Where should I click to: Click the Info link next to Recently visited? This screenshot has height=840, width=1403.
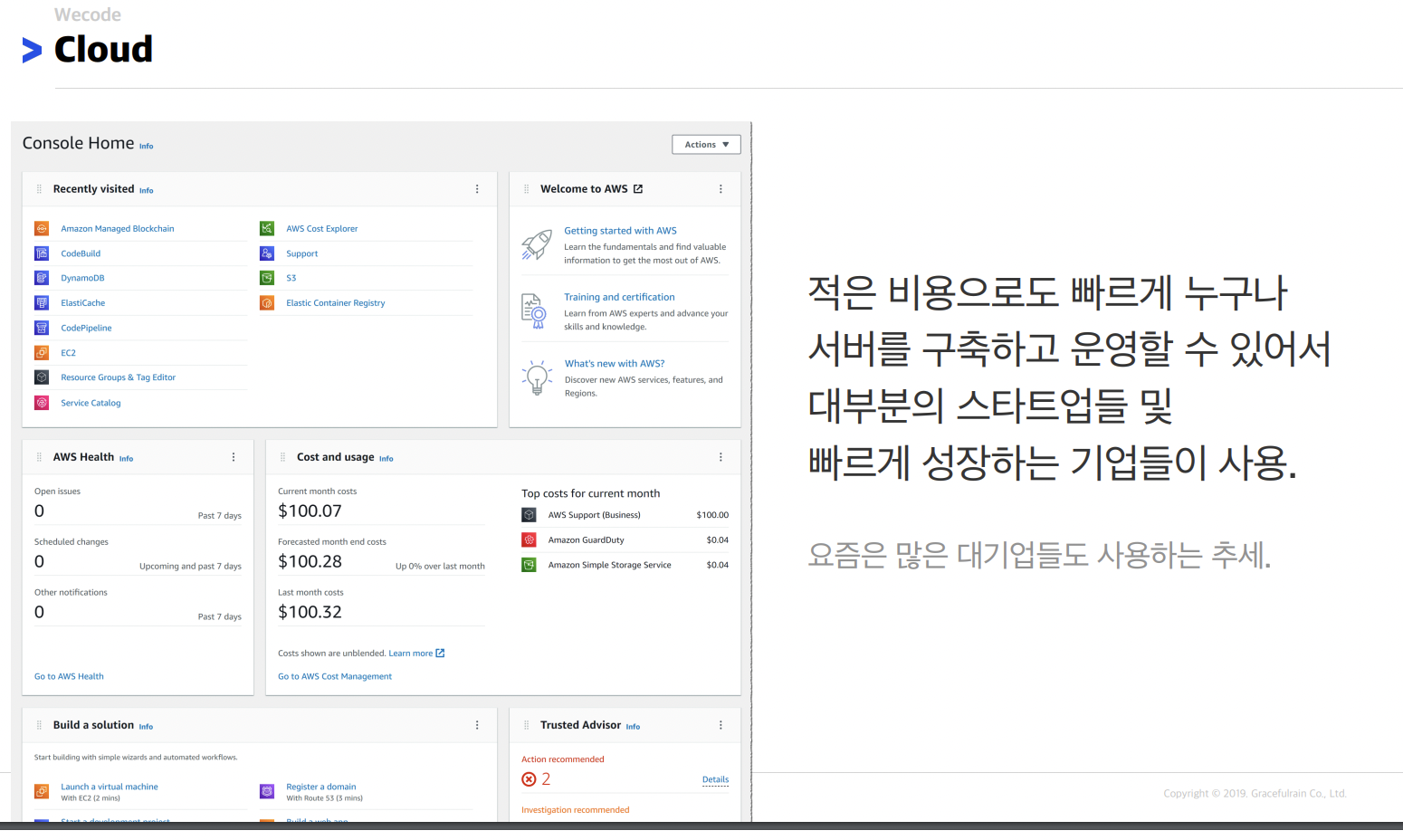(x=147, y=190)
